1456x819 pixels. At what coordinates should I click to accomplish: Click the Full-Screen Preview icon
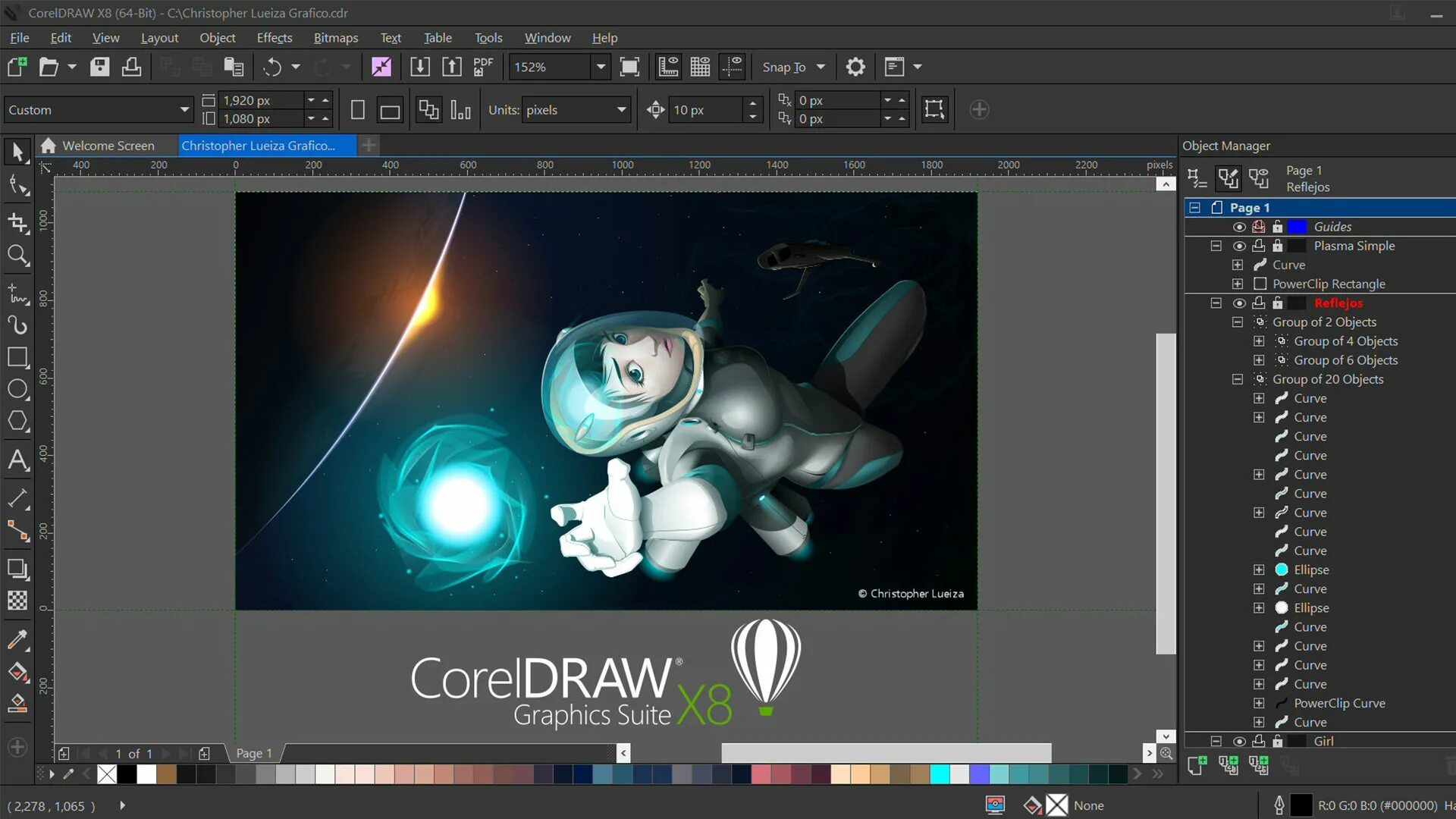click(x=629, y=67)
